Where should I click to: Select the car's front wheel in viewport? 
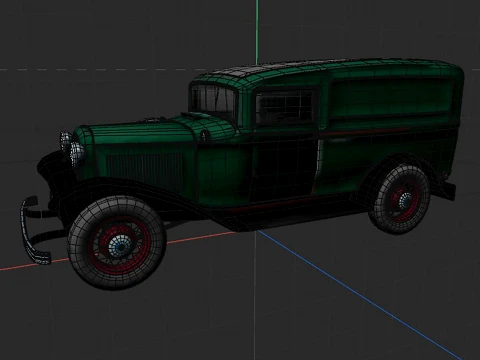pyautogui.click(x=117, y=243)
